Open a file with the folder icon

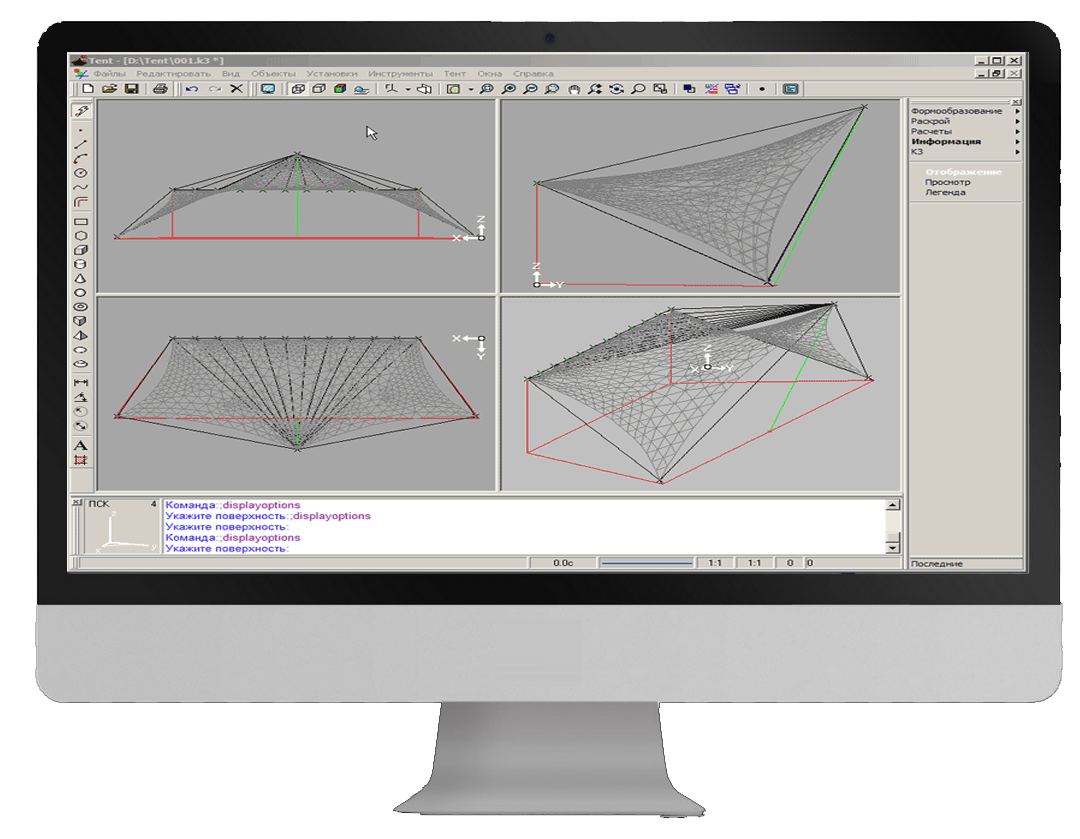[109, 89]
